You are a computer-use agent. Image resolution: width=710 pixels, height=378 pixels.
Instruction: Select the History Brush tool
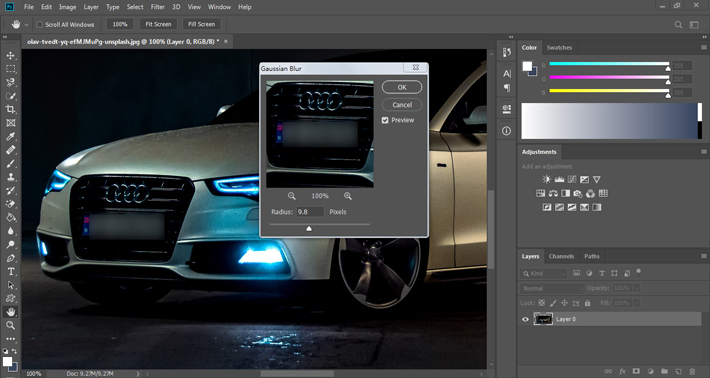click(x=10, y=191)
